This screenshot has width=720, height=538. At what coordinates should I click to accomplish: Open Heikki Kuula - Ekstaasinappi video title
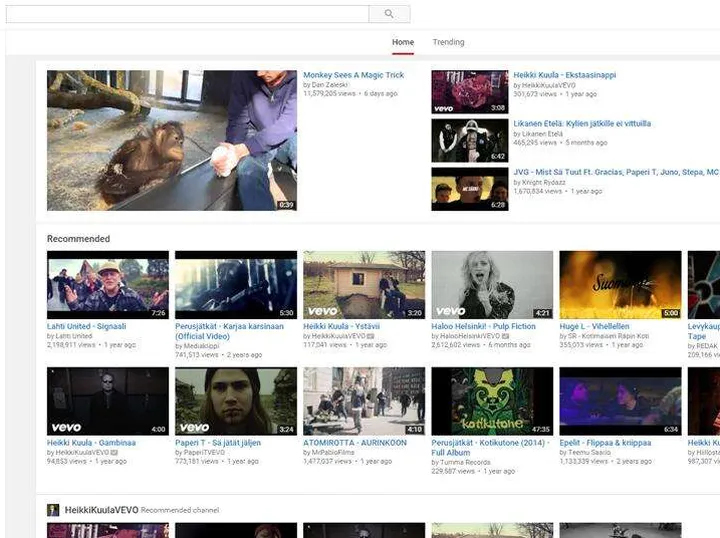564,75
